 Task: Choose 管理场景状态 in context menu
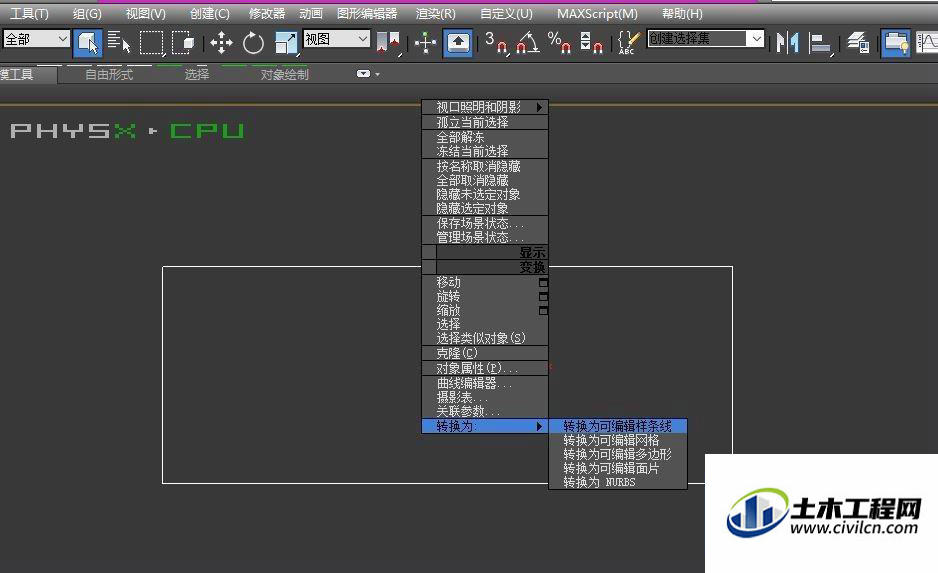[485, 237]
